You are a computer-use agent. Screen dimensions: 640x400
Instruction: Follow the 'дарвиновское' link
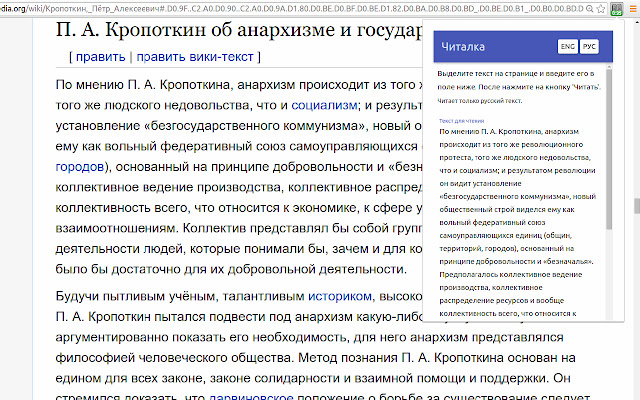tap(251, 396)
